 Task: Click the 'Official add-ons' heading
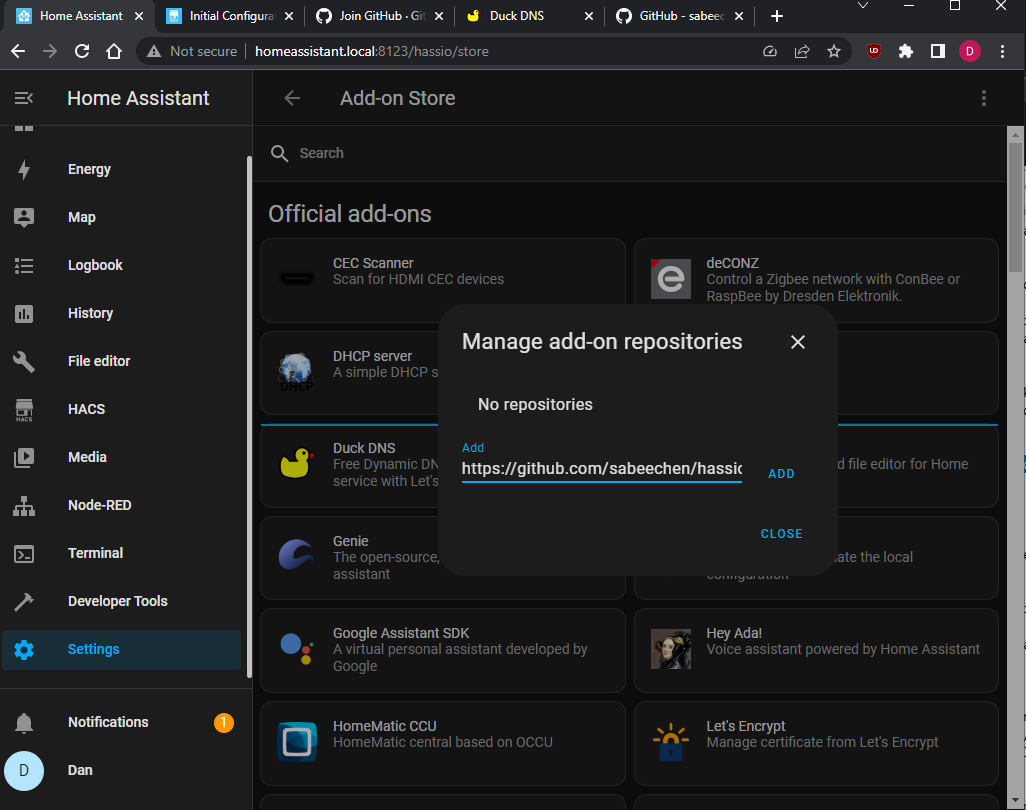click(349, 214)
